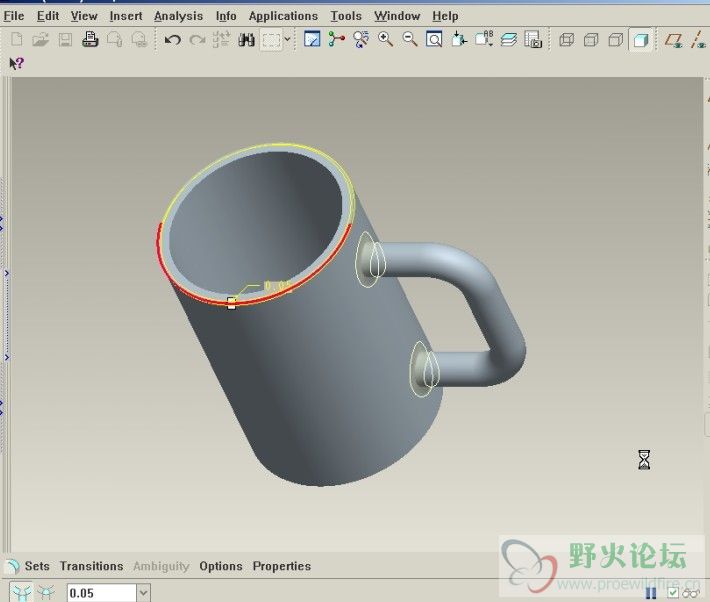This screenshot has height=602, width=710.
Task: Open the Sets panel
Action: (x=37, y=566)
